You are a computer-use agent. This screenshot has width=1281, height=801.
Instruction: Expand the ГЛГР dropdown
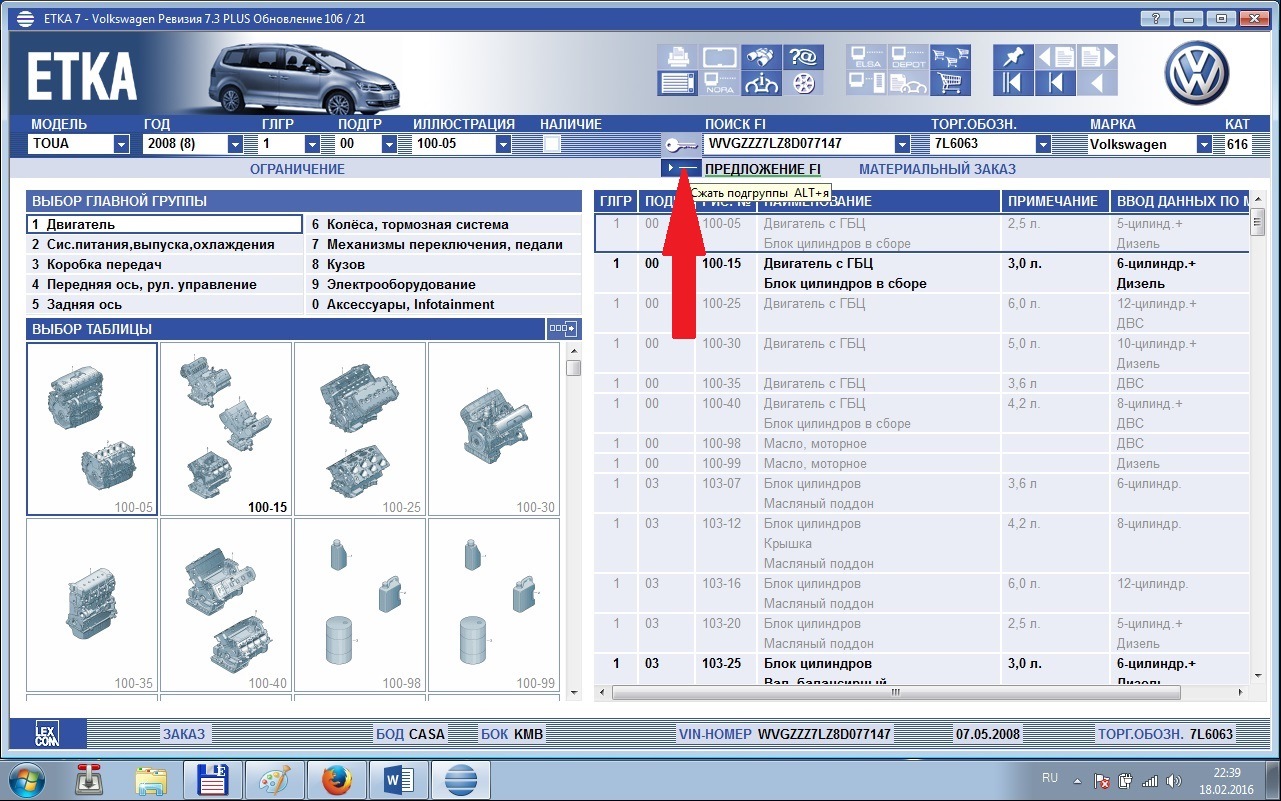click(312, 144)
